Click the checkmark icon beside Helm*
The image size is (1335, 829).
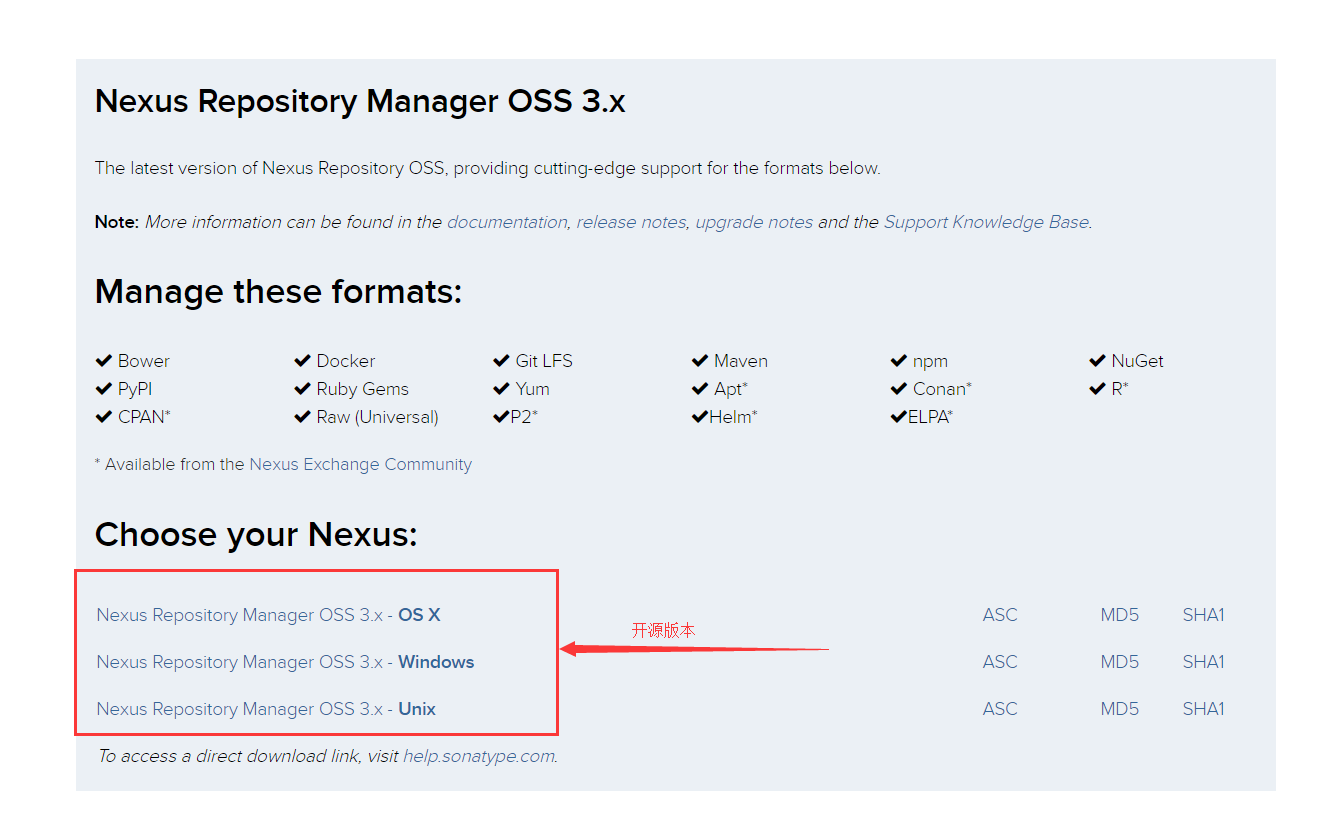(x=700, y=417)
